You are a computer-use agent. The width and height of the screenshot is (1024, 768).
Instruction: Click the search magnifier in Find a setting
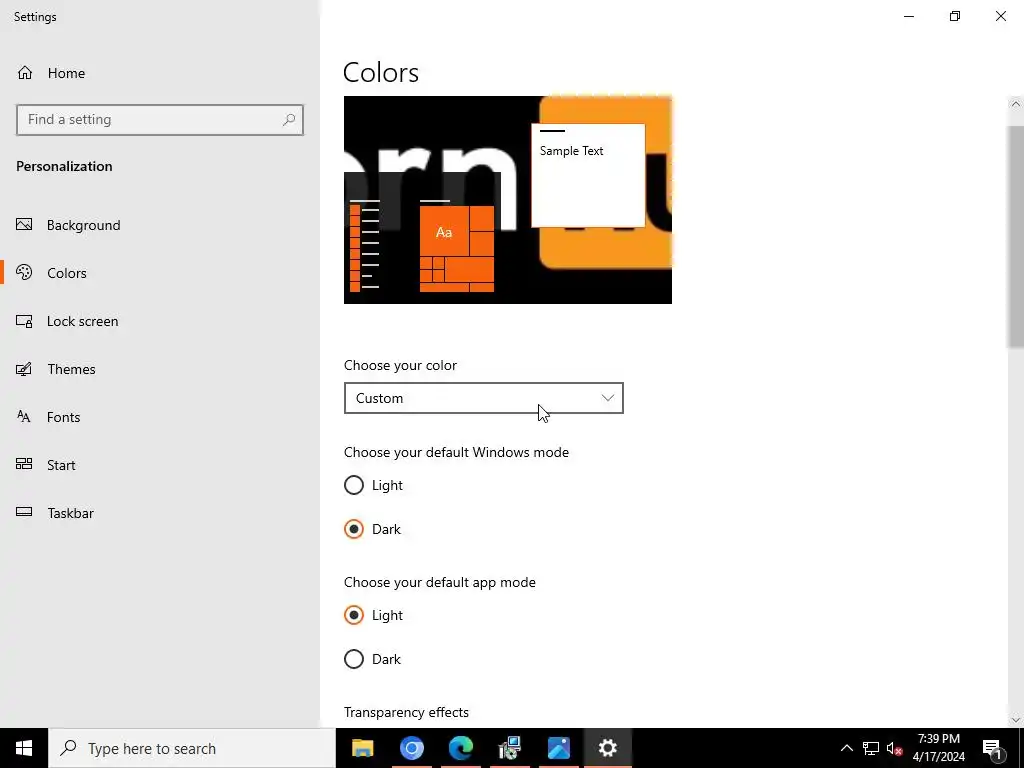289,120
